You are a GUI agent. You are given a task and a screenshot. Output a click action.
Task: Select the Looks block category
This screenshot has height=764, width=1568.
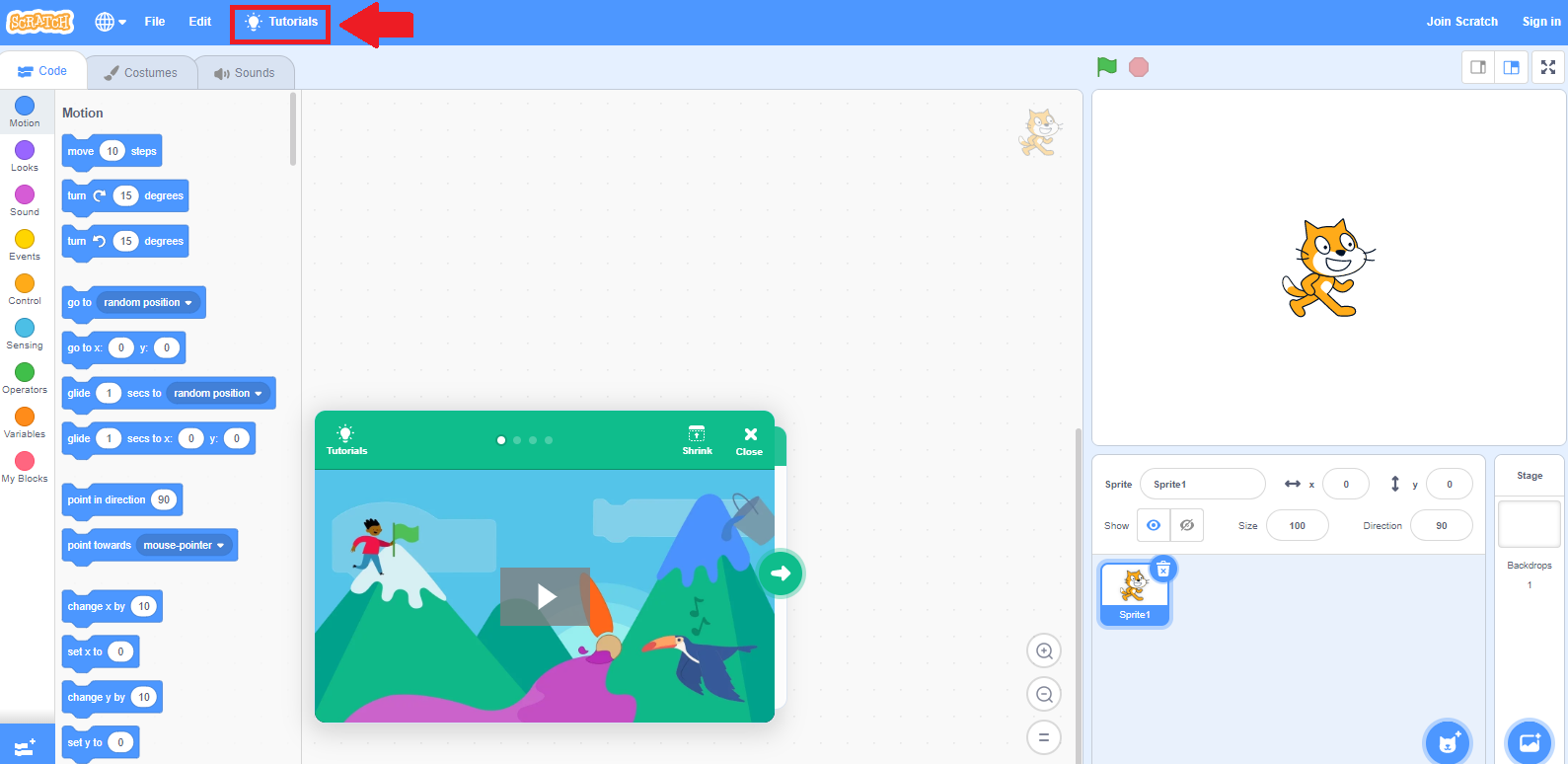(x=25, y=156)
